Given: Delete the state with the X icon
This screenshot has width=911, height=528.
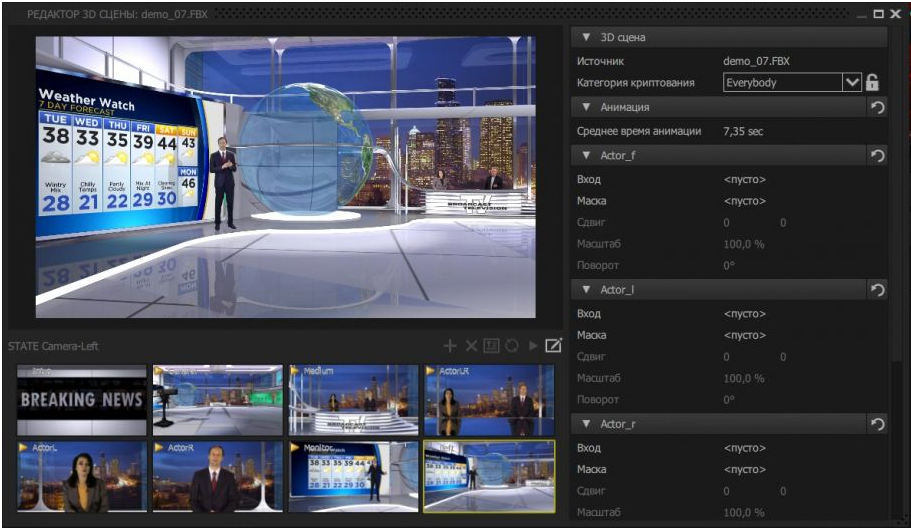Looking at the screenshot, I should pyautogui.click(x=471, y=346).
